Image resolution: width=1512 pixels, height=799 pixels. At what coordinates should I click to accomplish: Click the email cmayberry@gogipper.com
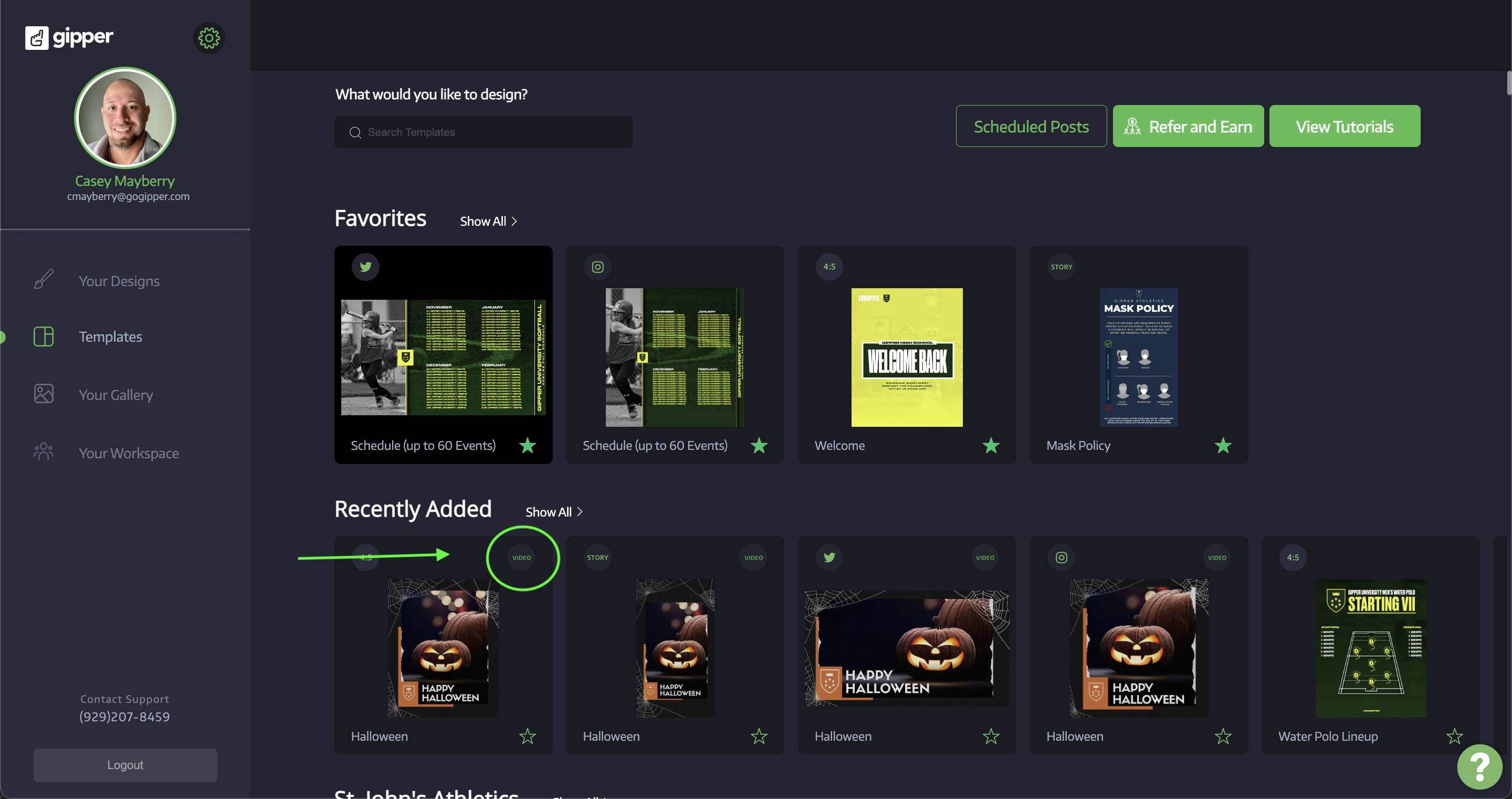pyautogui.click(x=128, y=196)
